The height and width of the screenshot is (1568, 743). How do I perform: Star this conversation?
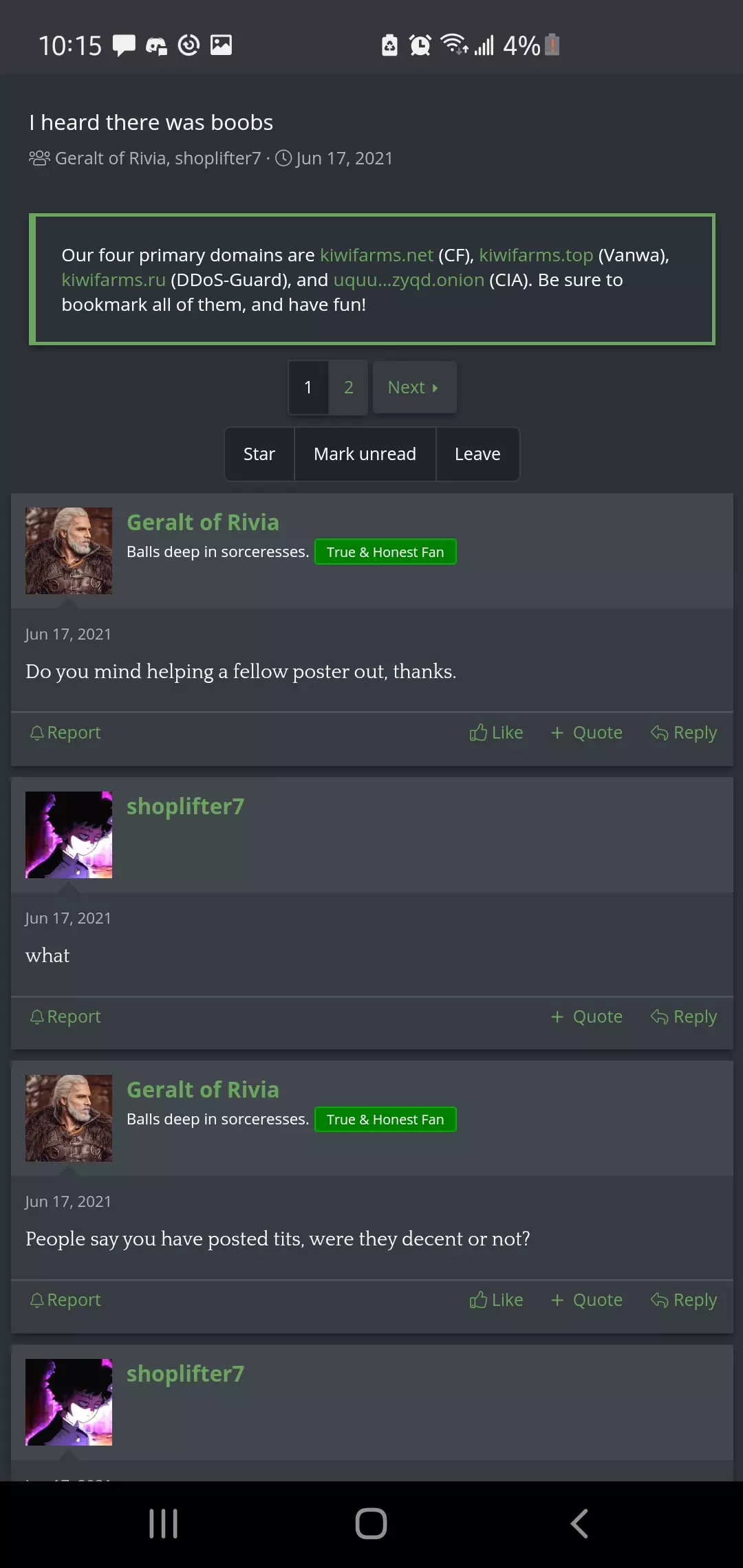pos(259,454)
